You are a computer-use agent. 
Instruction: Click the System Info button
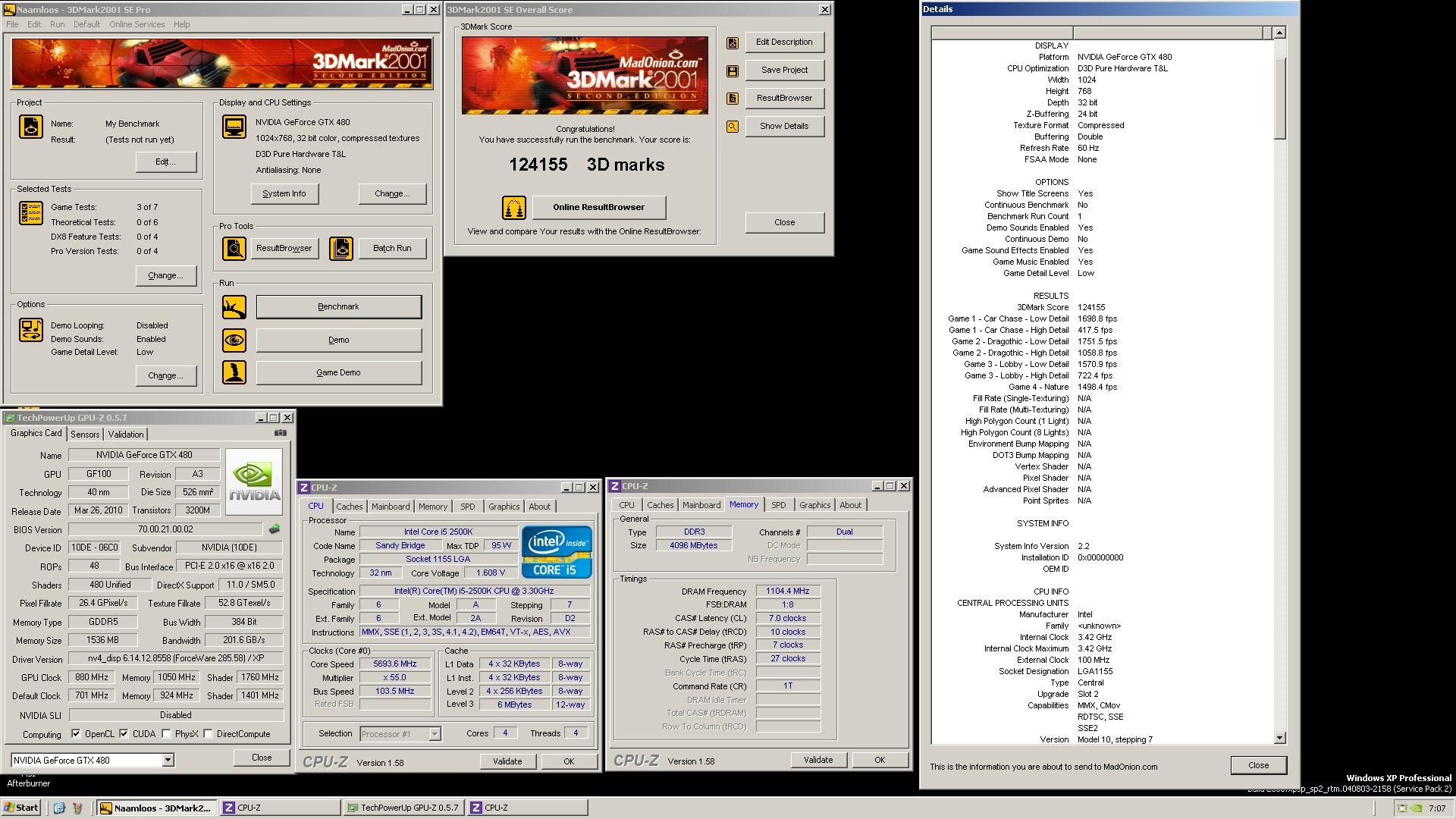(284, 194)
